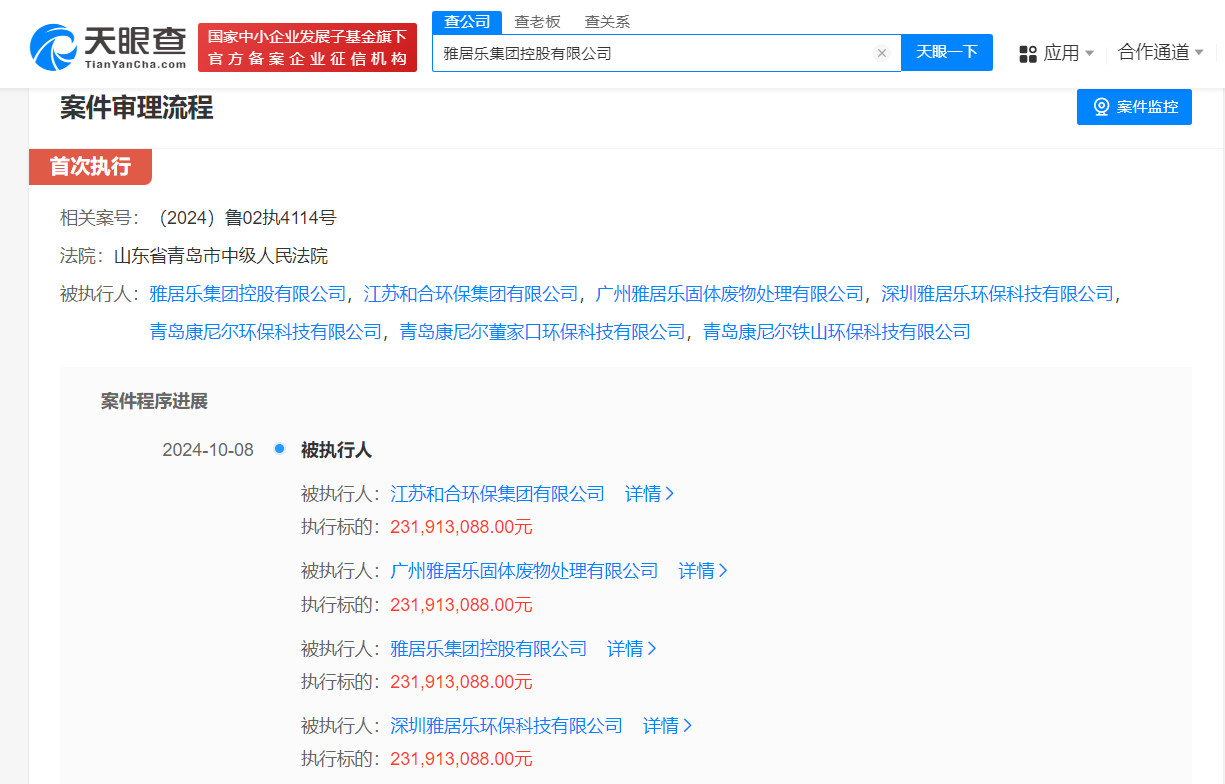
Task: Select the 案件程序进展 section title
Action: point(154,402)
